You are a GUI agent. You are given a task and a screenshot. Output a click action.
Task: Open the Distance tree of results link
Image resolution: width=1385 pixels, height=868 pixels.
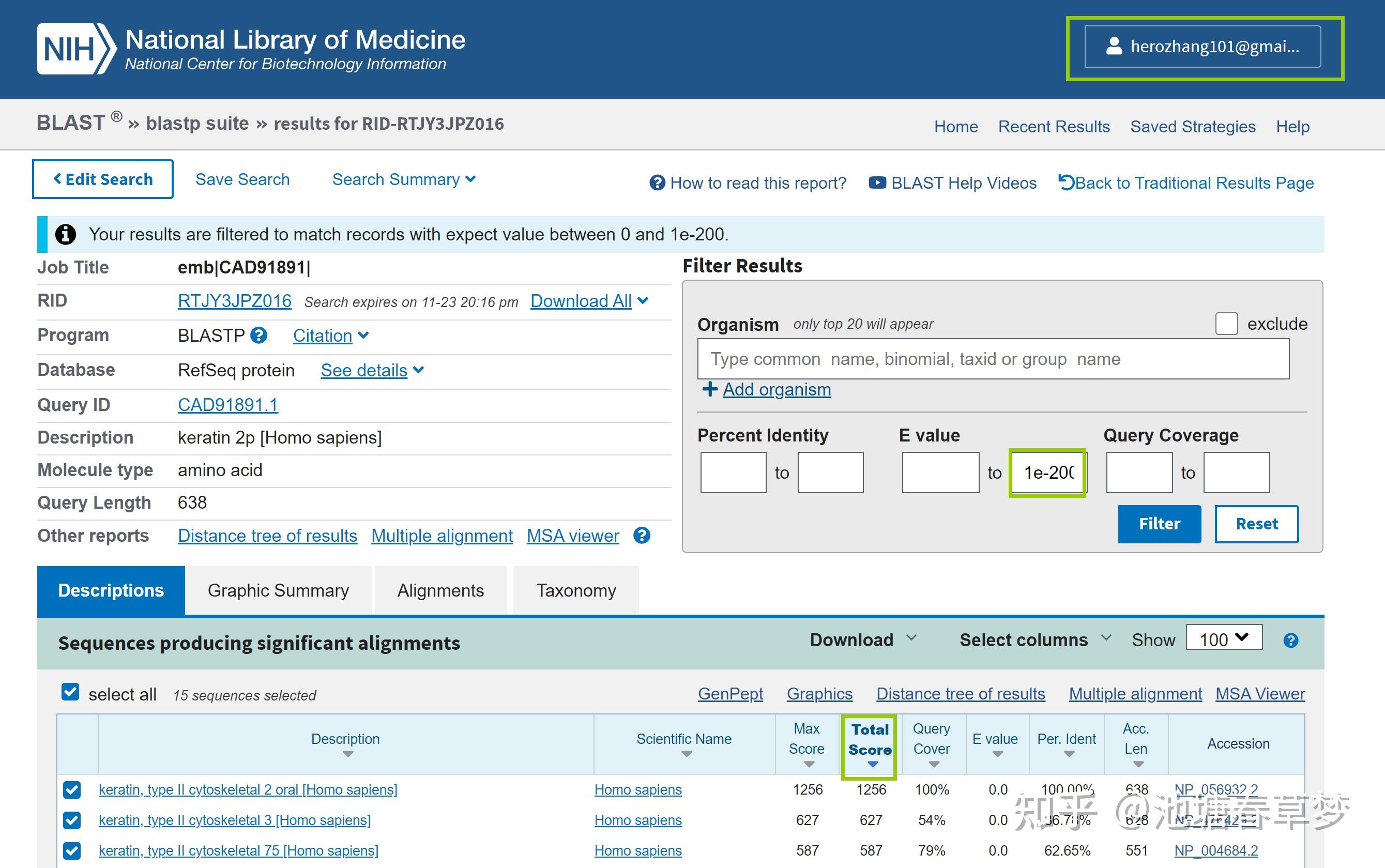267,536
